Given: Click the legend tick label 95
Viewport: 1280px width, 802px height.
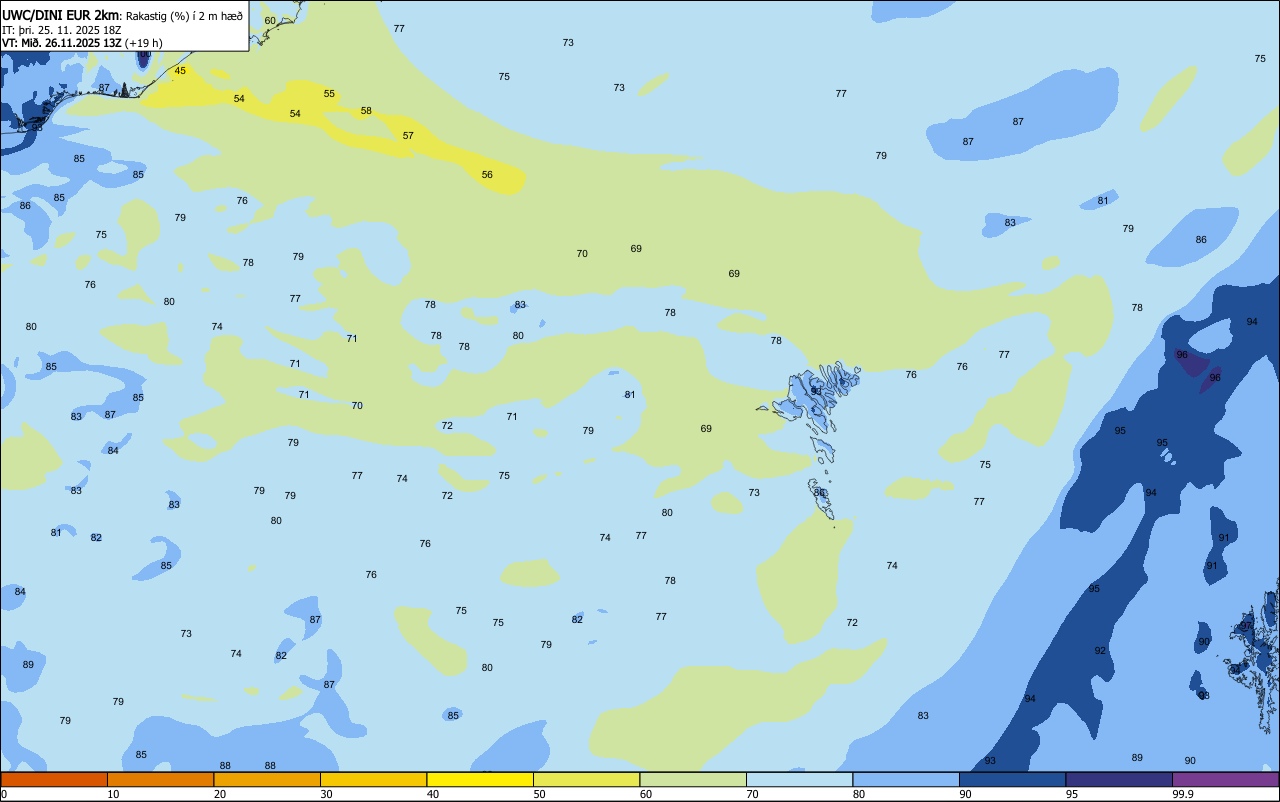Looking at the screenshot, I should [x=1072, y=794].
